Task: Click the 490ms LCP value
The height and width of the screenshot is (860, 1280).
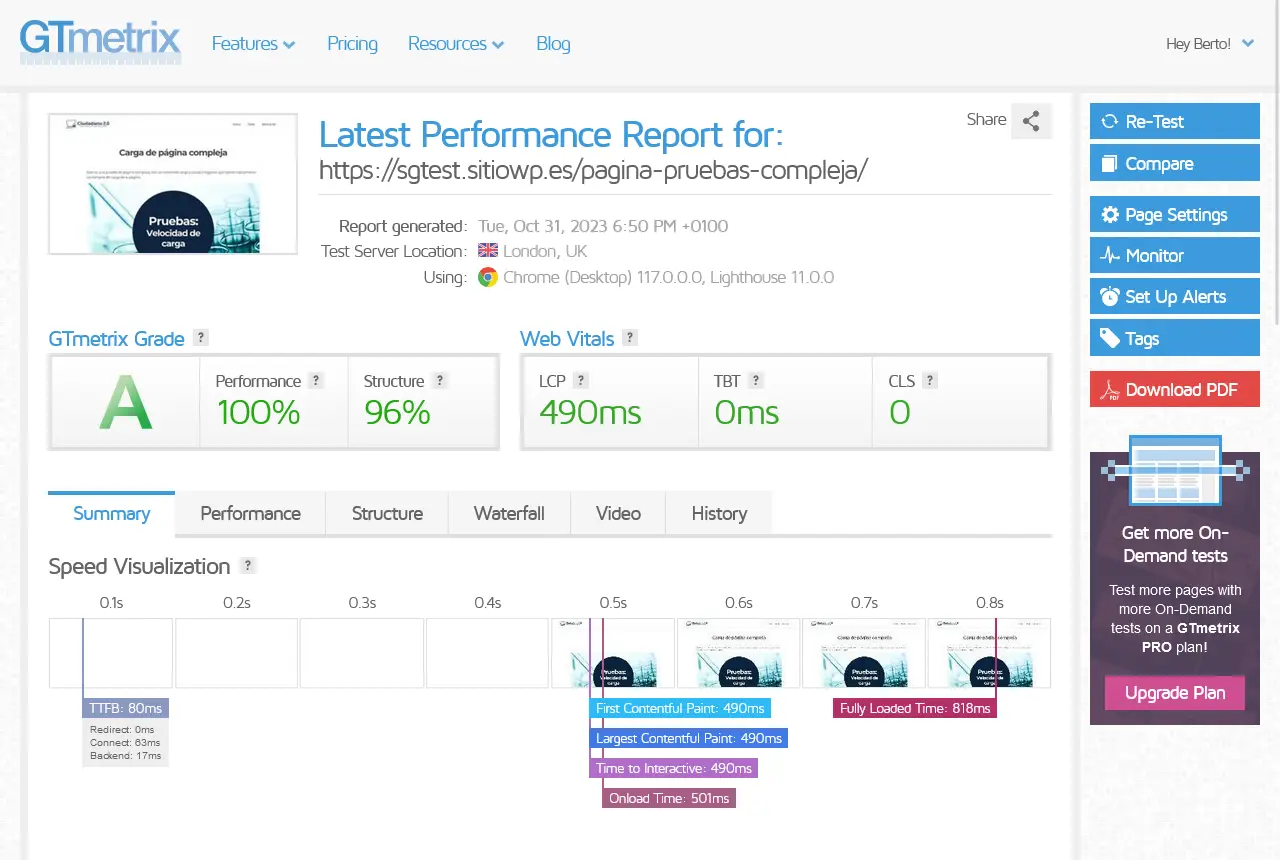Action: [590, 412]
